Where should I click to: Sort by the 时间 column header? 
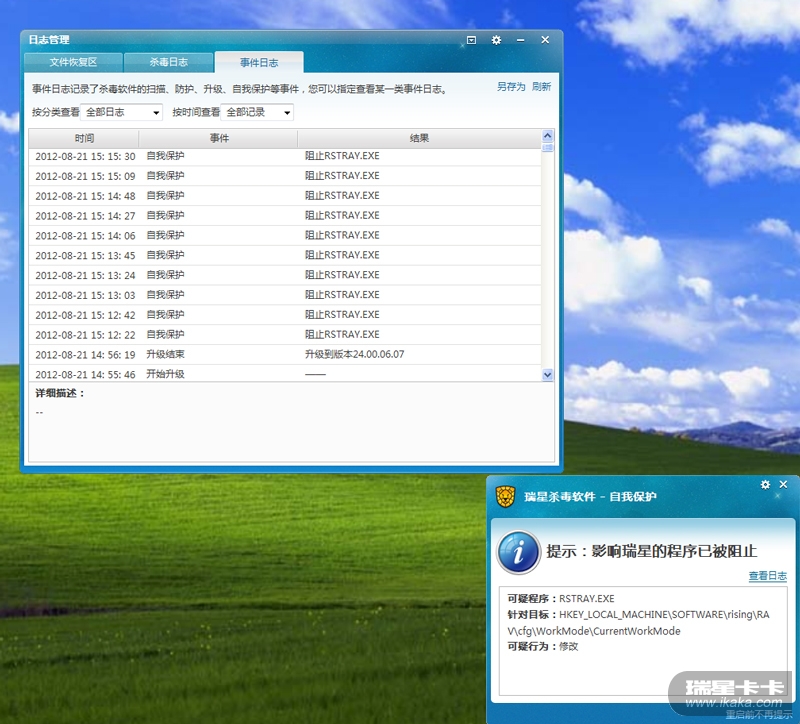click(84, 138)
